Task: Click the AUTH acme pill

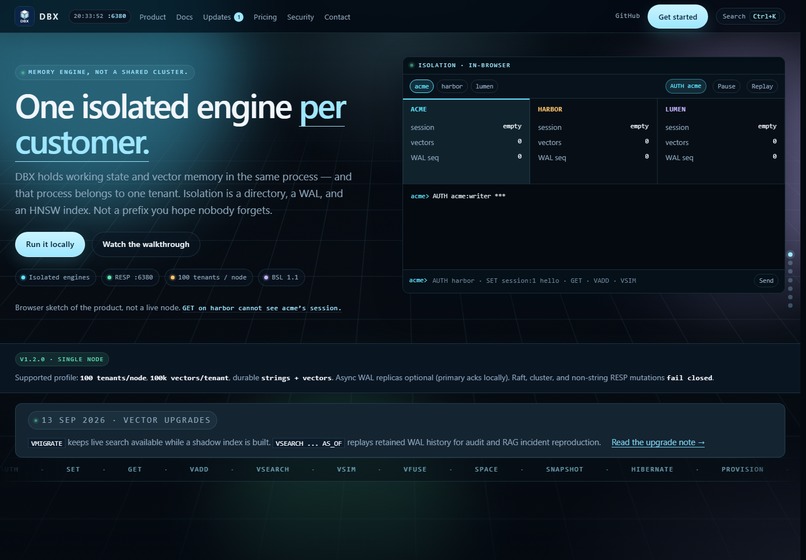Action: [686, 86]
